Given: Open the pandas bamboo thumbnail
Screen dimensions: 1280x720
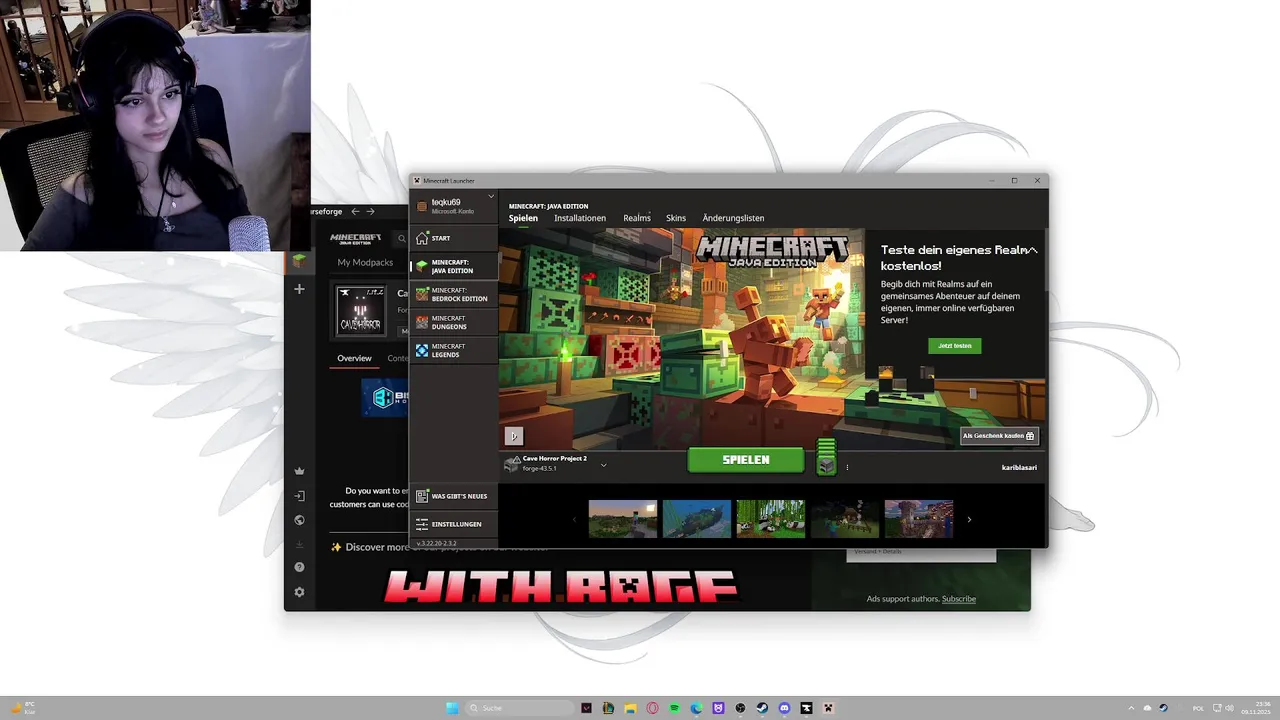Looking at the screenshot, I should click(x=771, y=519).
